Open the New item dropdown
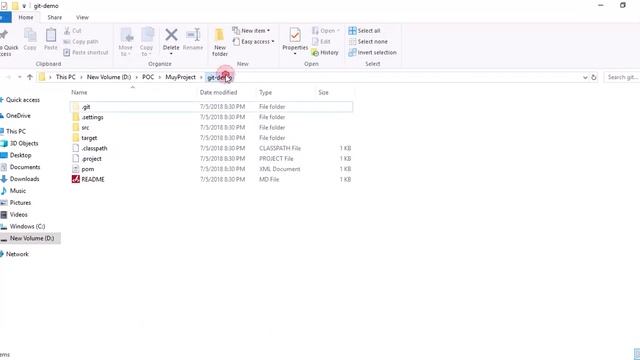Viewport: 640px width, 360px height. 251,31
